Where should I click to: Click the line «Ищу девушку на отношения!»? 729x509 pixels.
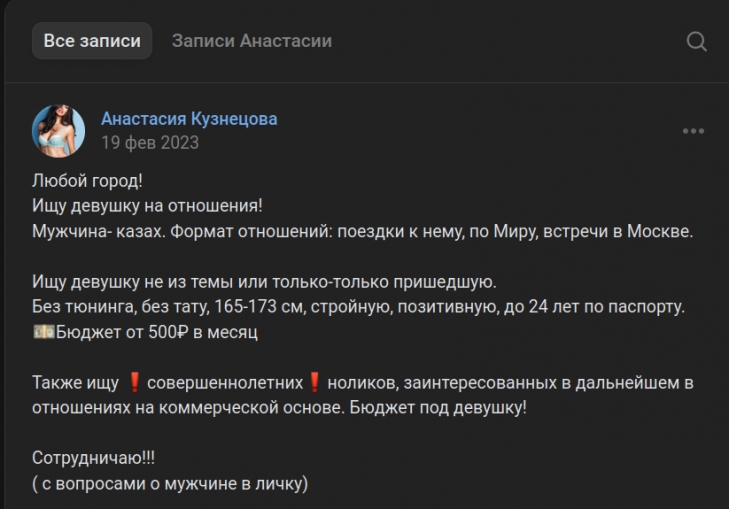tap(147, 206)
